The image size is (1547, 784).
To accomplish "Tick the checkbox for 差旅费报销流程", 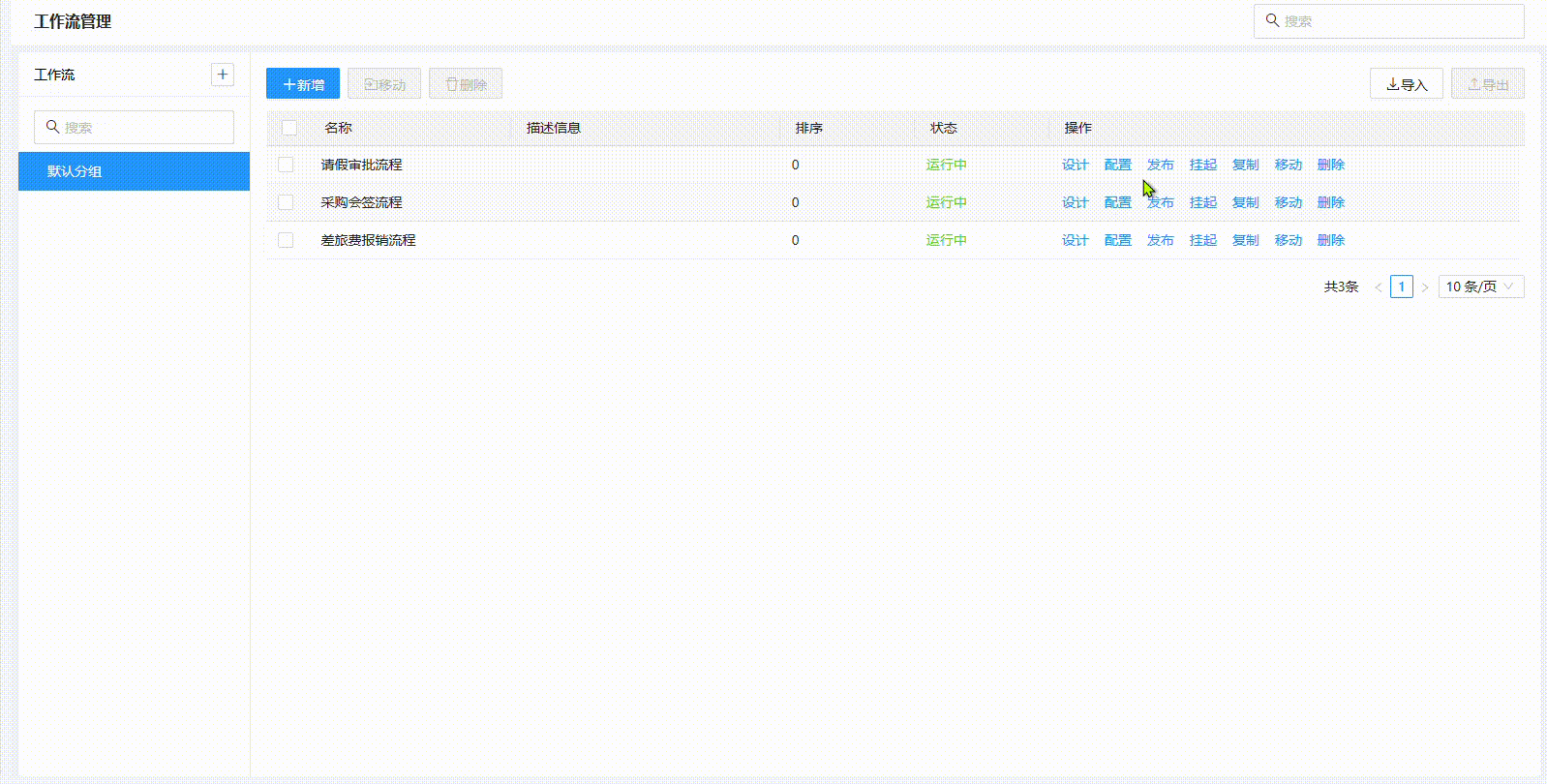I will coord(286,240).
